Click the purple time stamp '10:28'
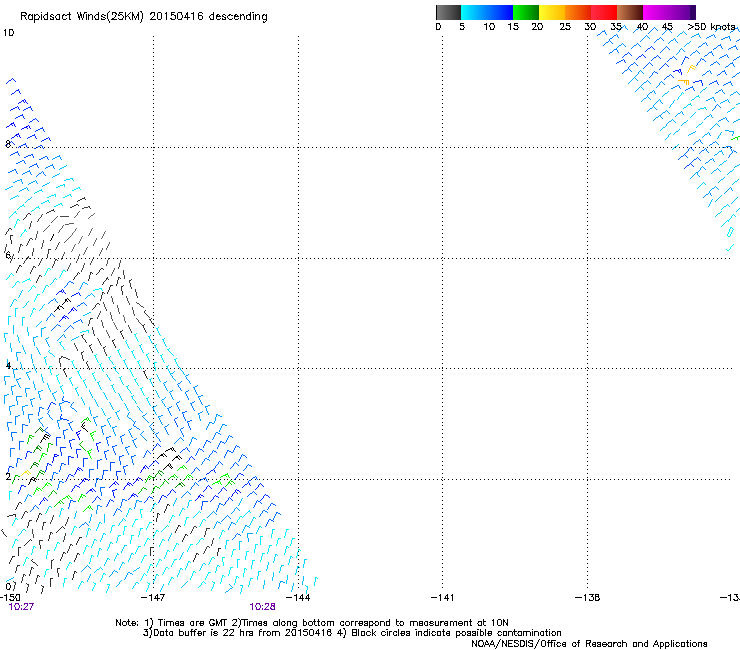The height and width of the screenshot is (650, 740). [x=262, y=607]
